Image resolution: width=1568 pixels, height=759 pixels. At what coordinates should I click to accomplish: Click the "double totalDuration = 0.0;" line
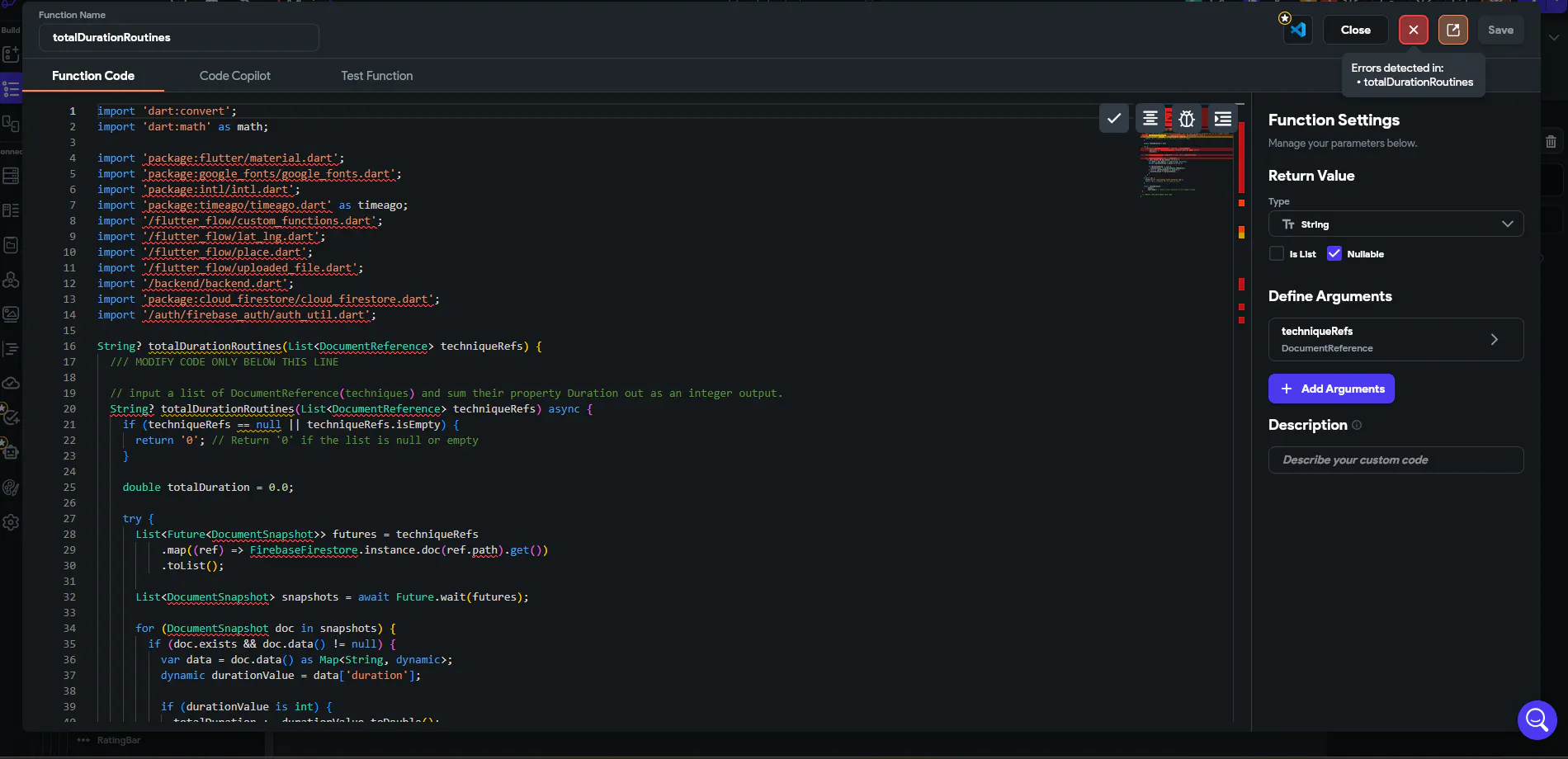(x=208, y=488)
